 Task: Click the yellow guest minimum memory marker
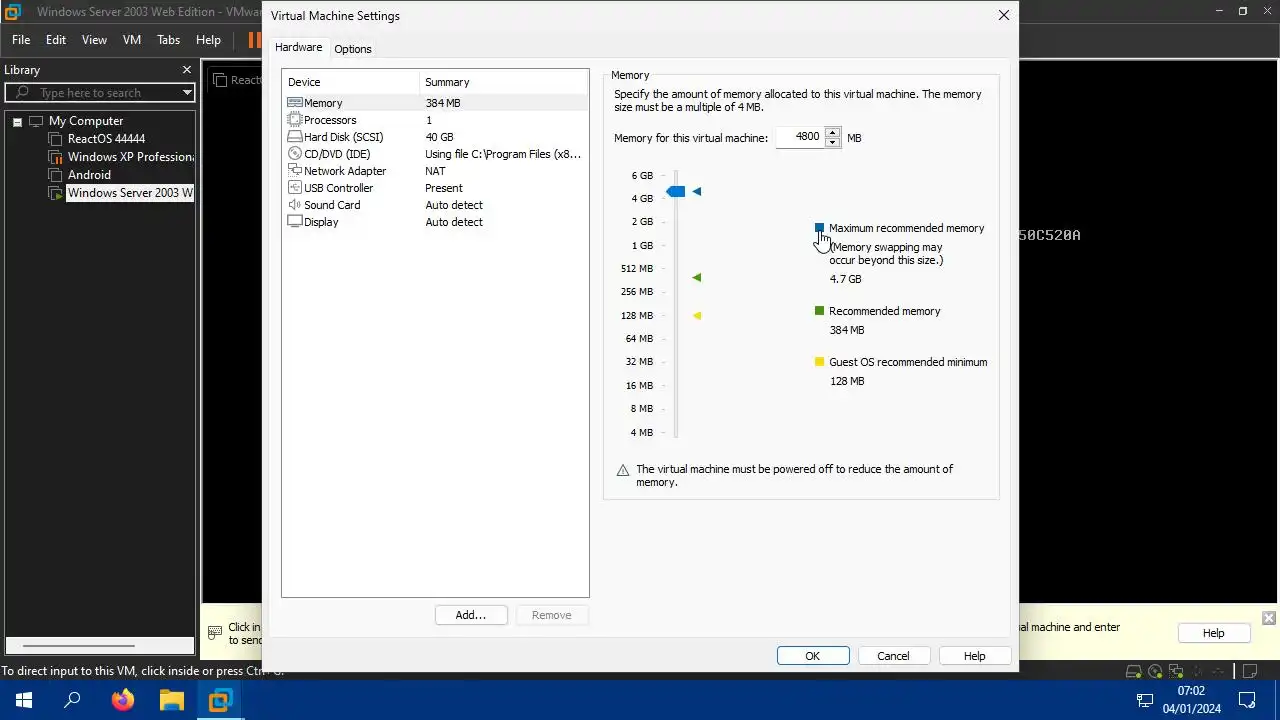coord(697,315)
